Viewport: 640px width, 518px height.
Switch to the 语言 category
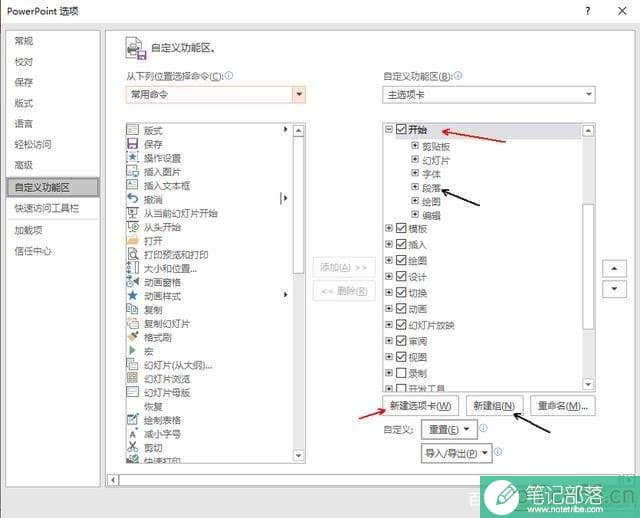pos(24,123)
